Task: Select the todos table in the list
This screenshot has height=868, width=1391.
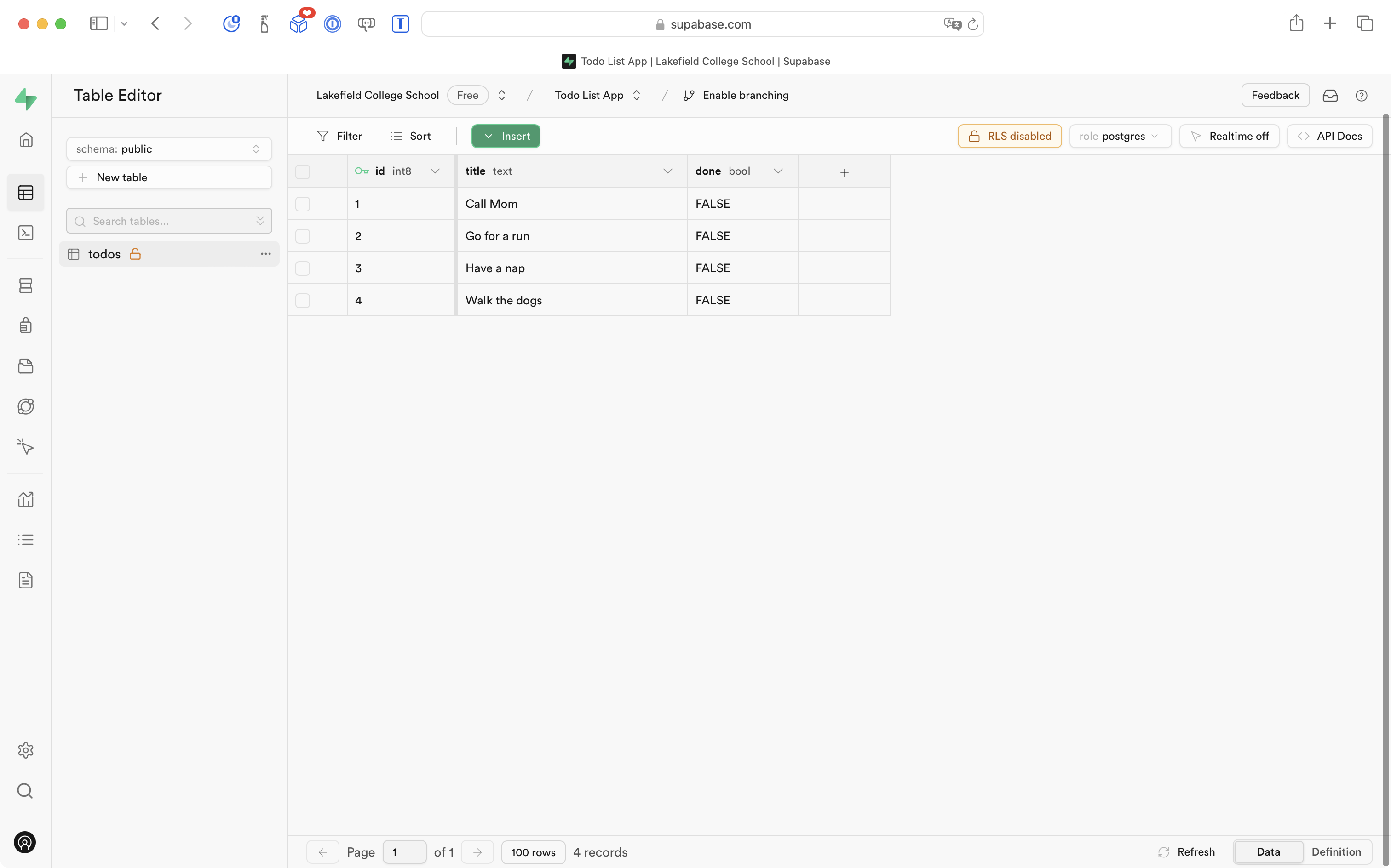Action: (104, 254)
